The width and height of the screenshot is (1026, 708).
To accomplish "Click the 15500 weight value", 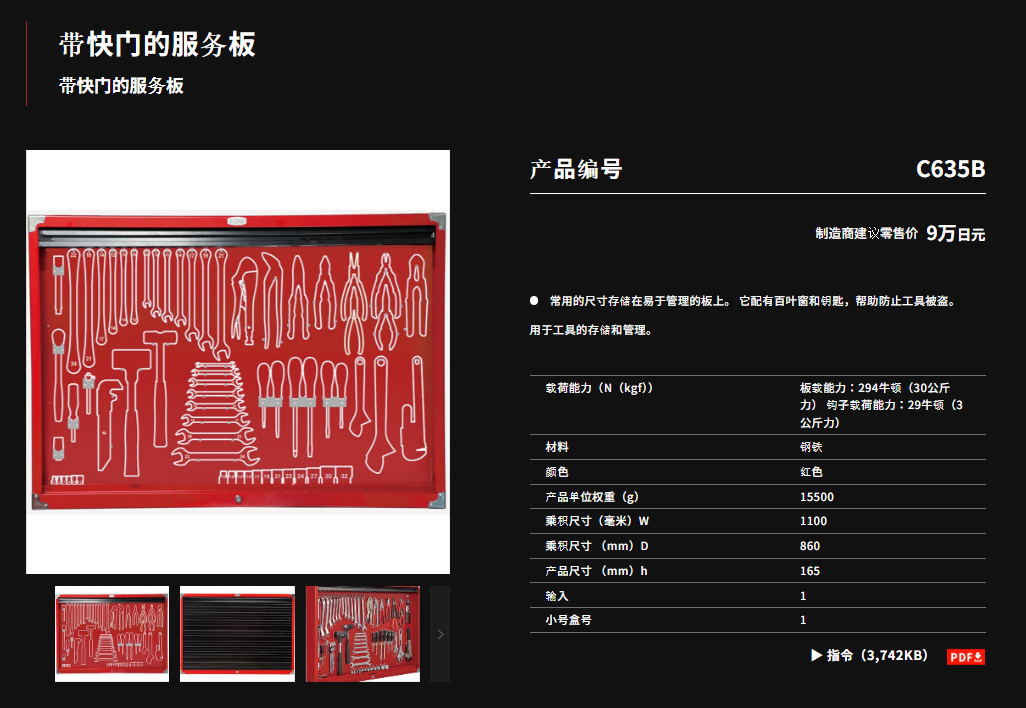I will (x=816, y=497).
